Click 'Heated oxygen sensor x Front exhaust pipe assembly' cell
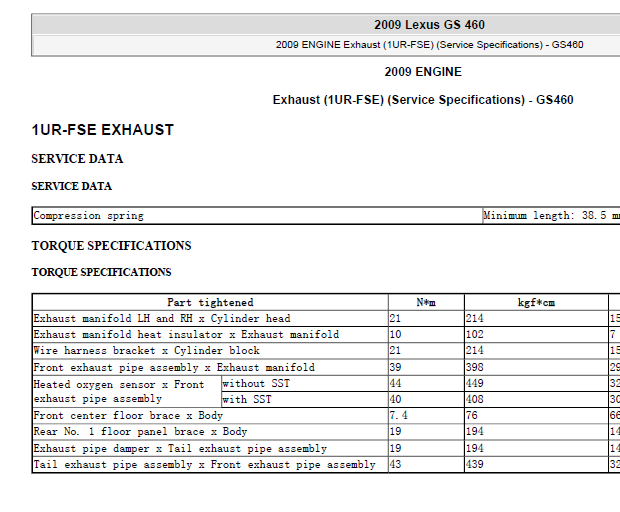620x512 pixels. pos(127,391)
